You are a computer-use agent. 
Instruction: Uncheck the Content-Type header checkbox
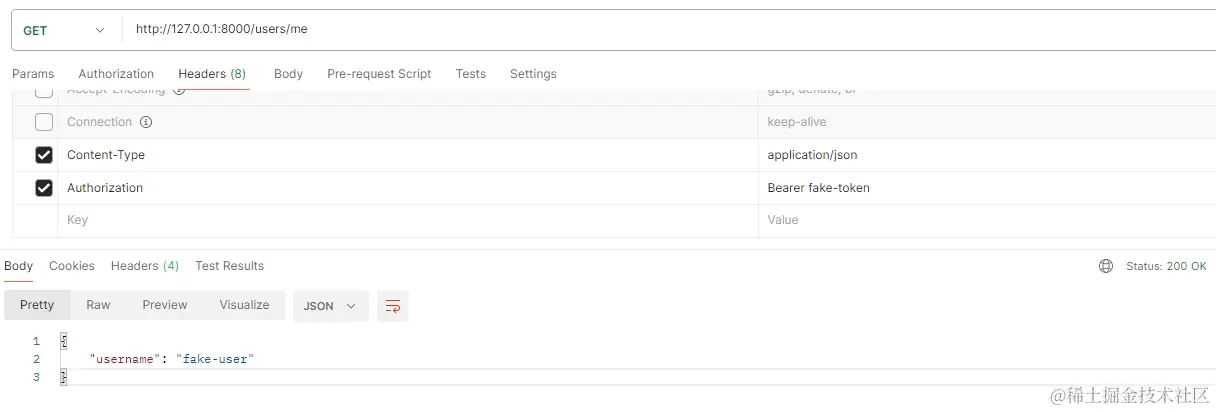[x=44, y=155]
